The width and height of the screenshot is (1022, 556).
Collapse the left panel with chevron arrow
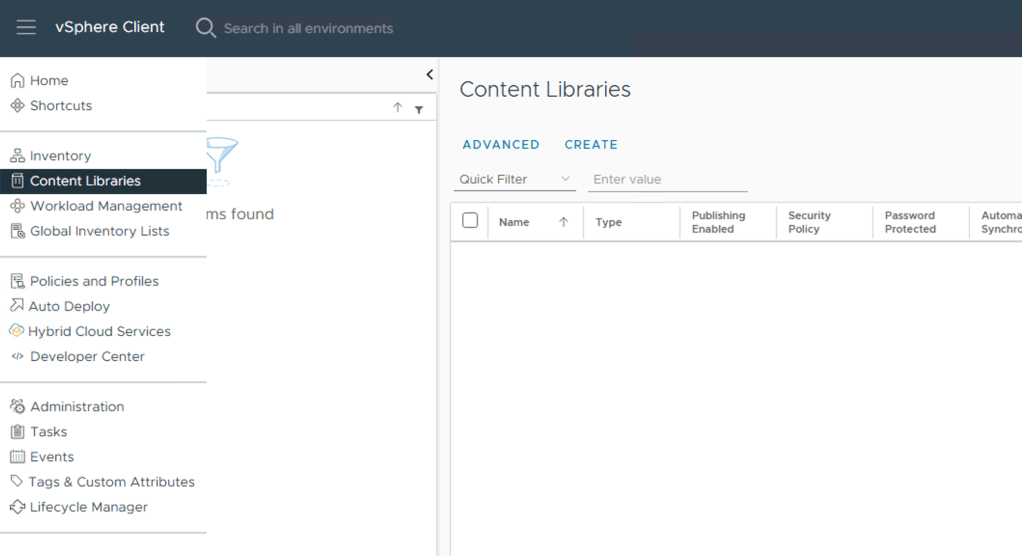click(430, 75)
